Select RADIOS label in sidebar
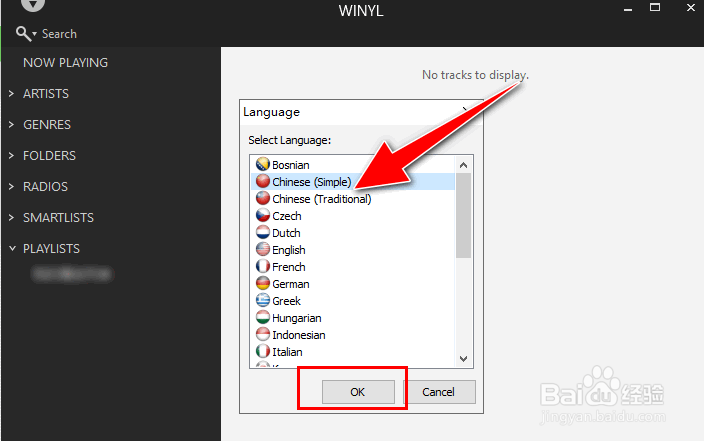Image resolution: width=704 pixels, height=441 pixels. (x=45, y=186)
